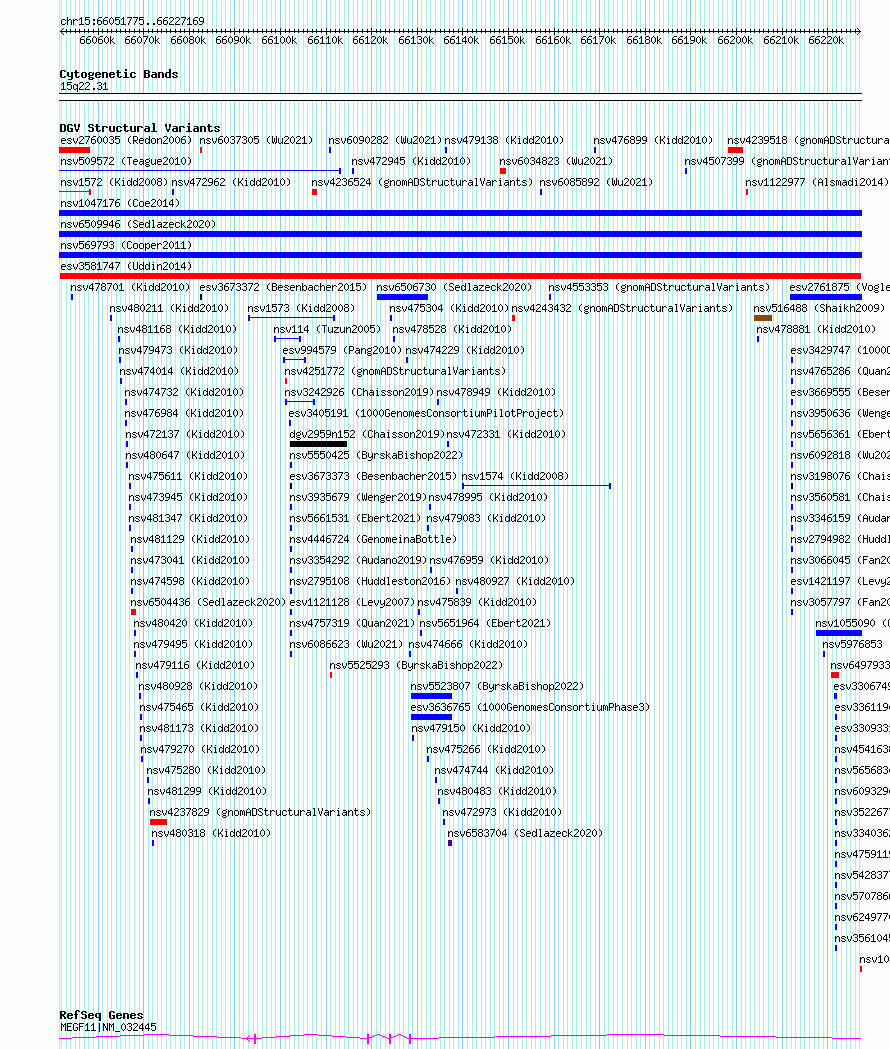Click the blue span line of nsv1573

291,318
